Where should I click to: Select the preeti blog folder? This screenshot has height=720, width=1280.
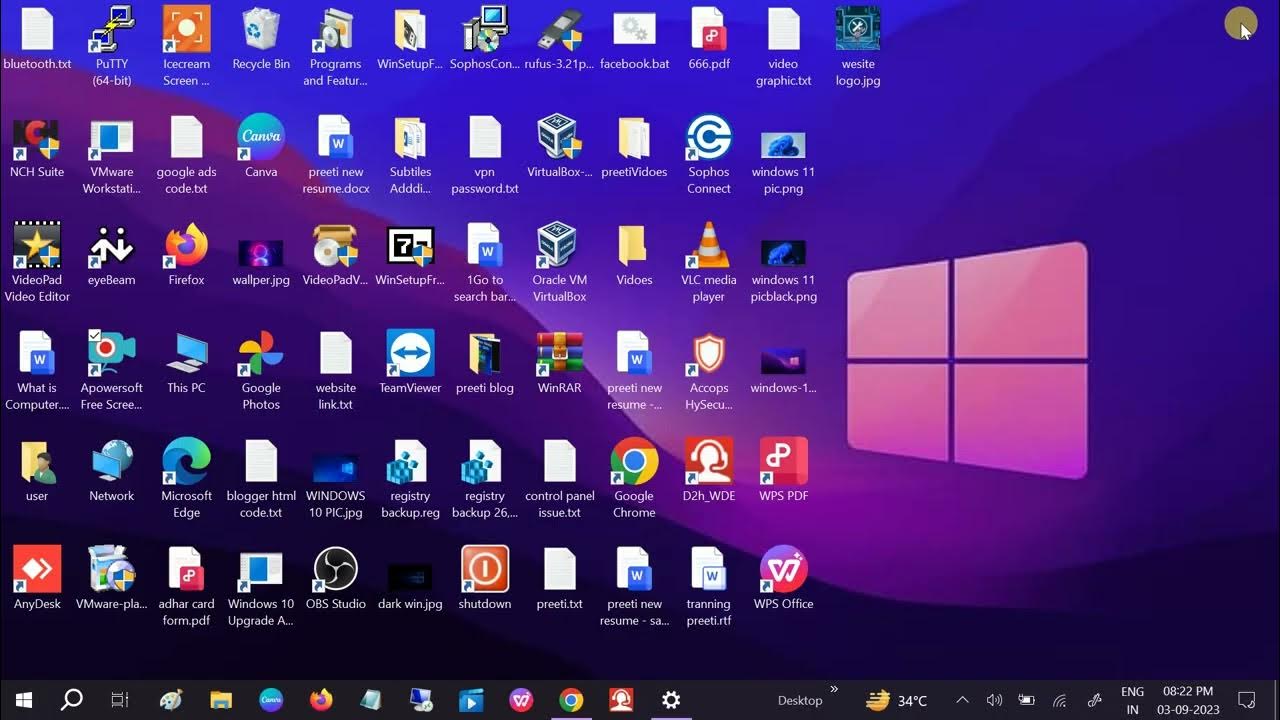tap(485, 354)
